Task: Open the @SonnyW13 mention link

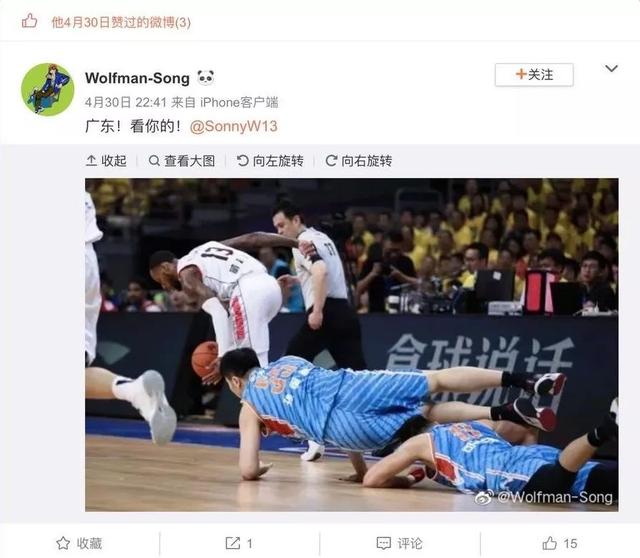Action: coord(233,126)
